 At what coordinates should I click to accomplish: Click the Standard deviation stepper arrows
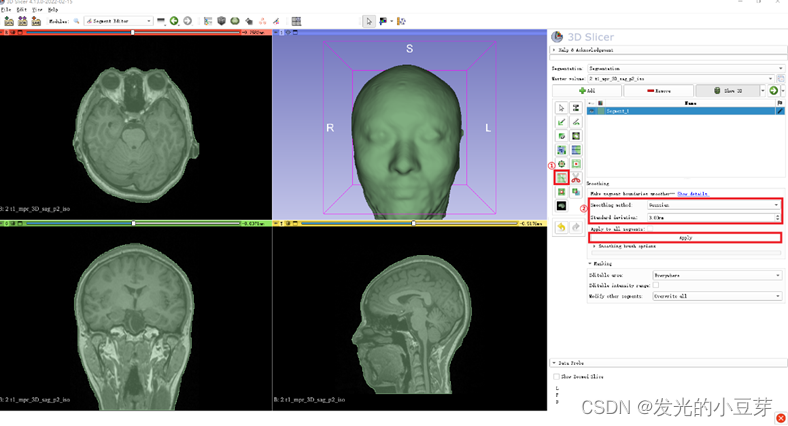[777, 218]
